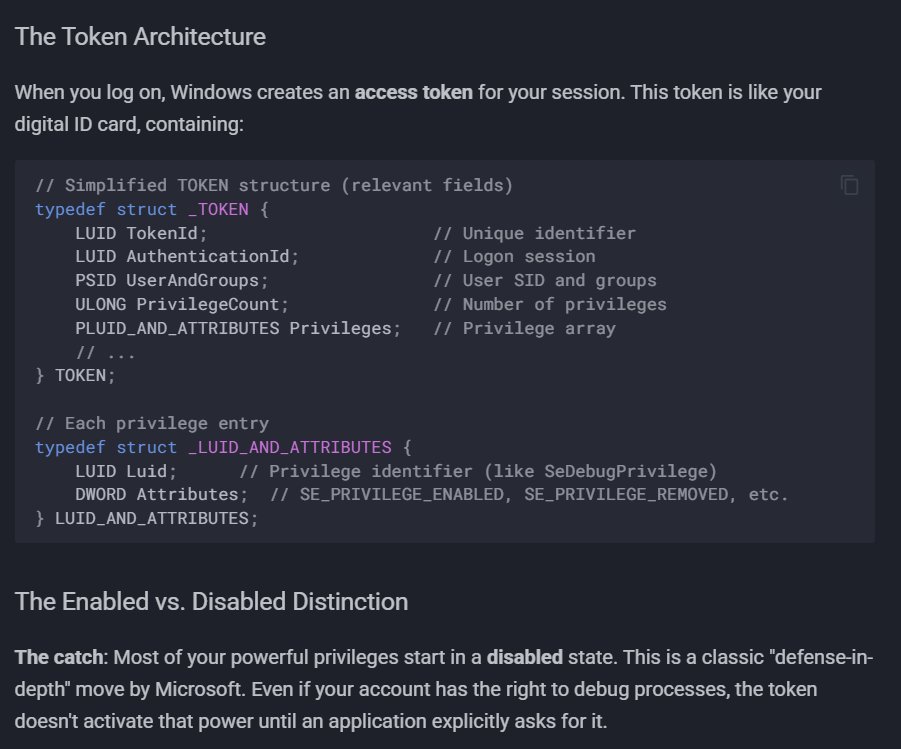Click the line "ULONG PrivilegeCount;"
901x749 pixels.
coord(182,304)
